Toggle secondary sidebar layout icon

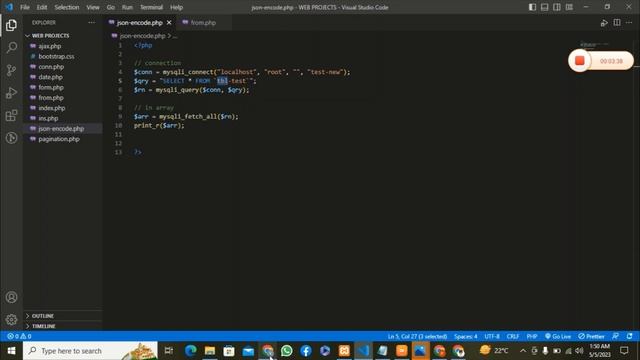(557, 7)
